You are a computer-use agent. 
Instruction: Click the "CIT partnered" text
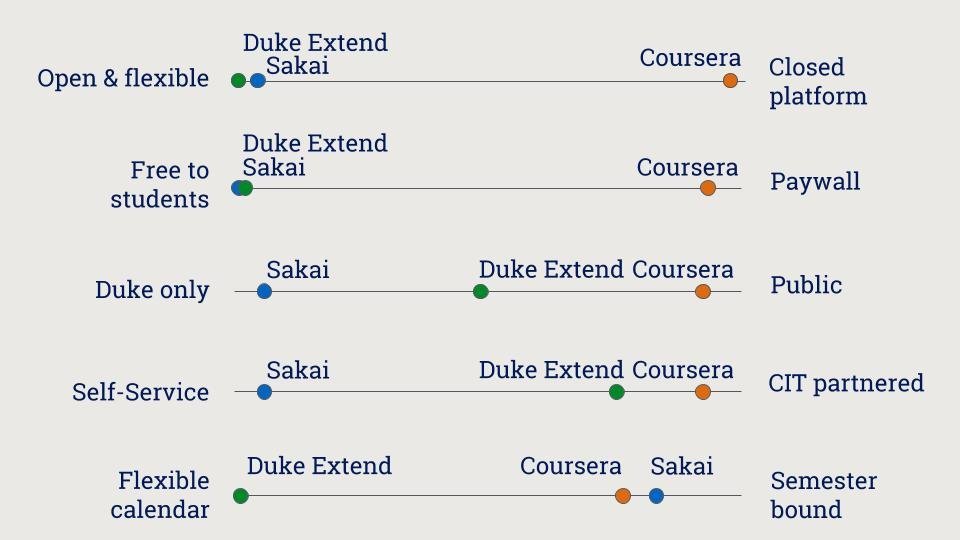(846, 383)
